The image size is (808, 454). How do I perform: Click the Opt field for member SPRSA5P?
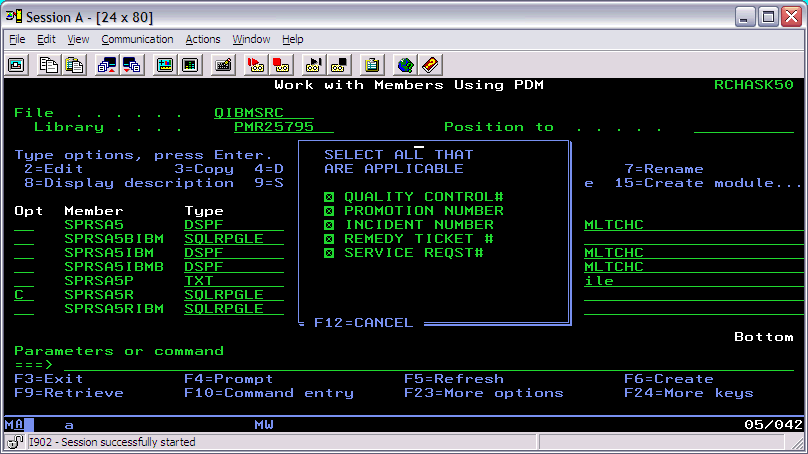(24, 281)
